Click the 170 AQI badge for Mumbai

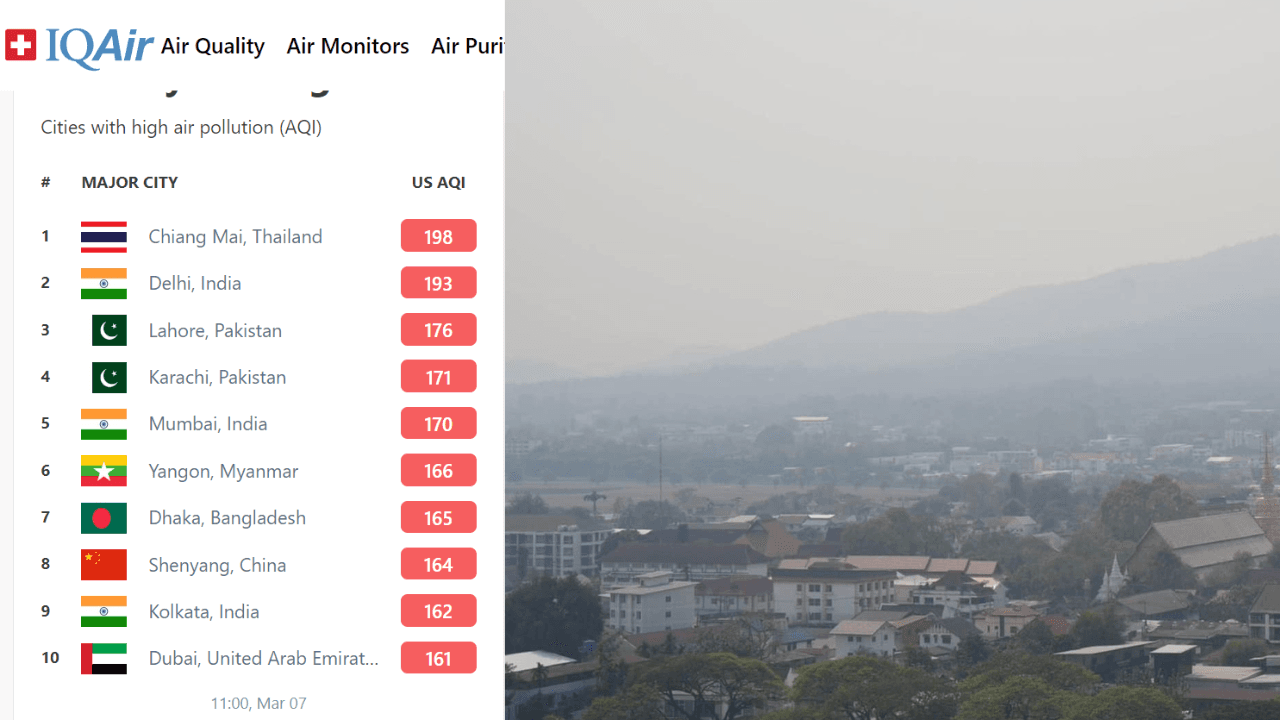(438, 423)
